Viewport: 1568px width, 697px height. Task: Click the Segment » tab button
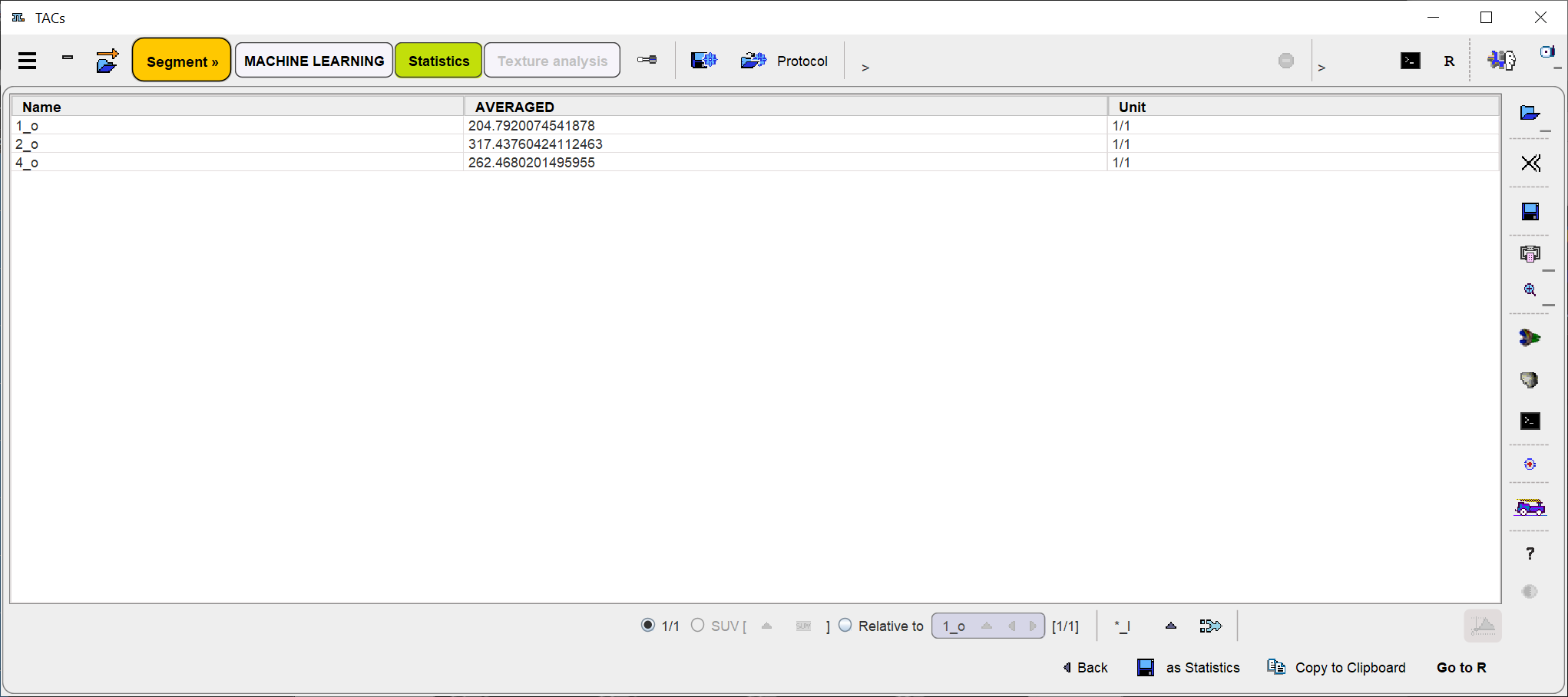pos(182,61)
